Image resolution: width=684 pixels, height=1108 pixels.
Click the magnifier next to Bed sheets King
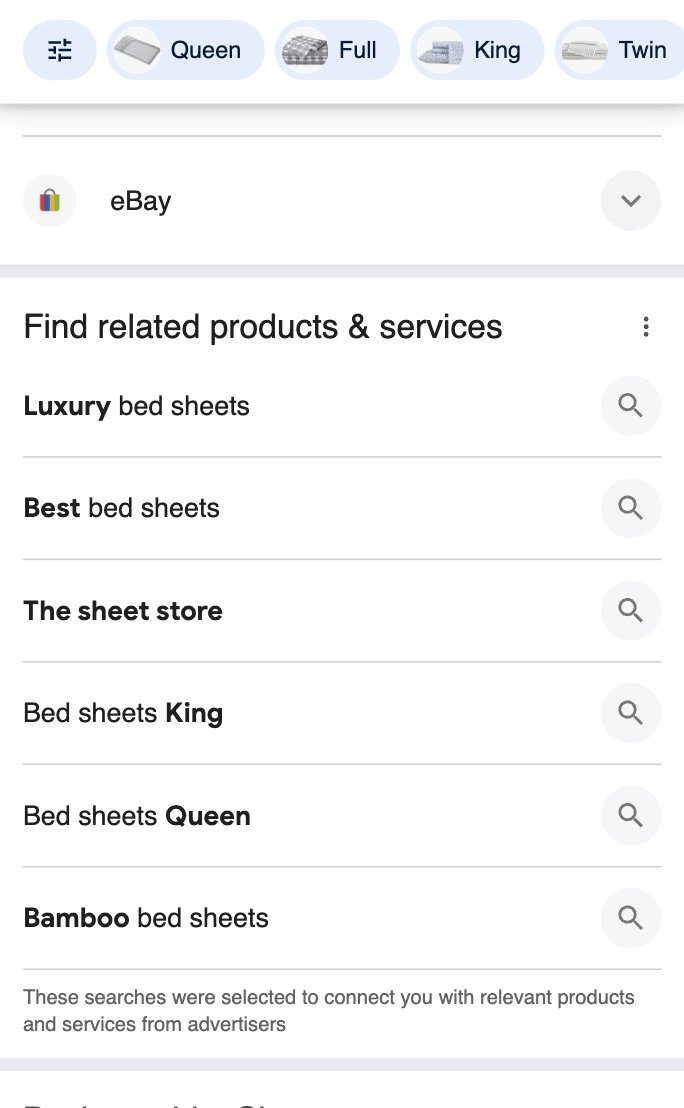[x=630, y=712]
